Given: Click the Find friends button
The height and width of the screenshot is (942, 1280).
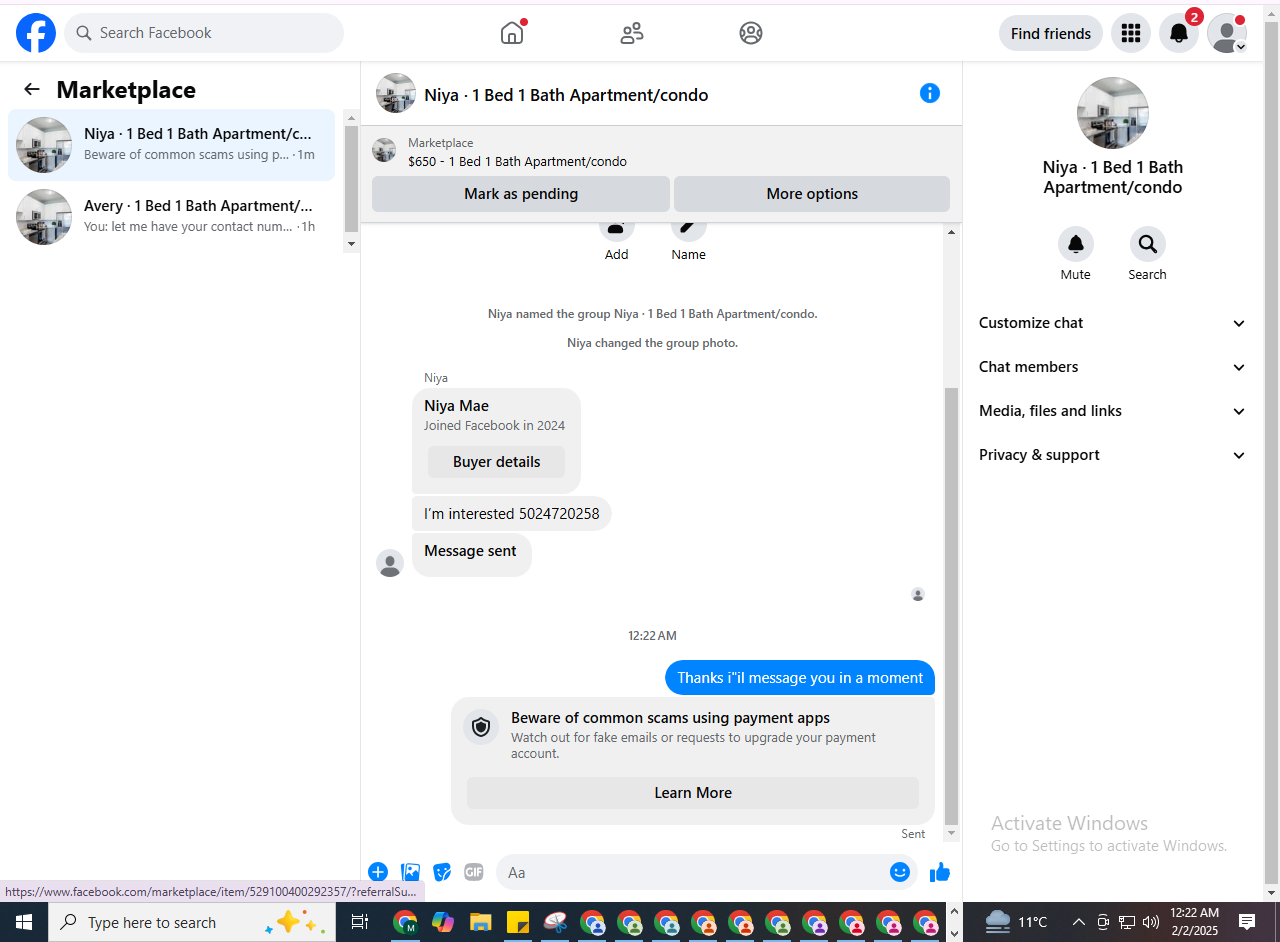Looking at the screenshot, I should [1051, 33].
